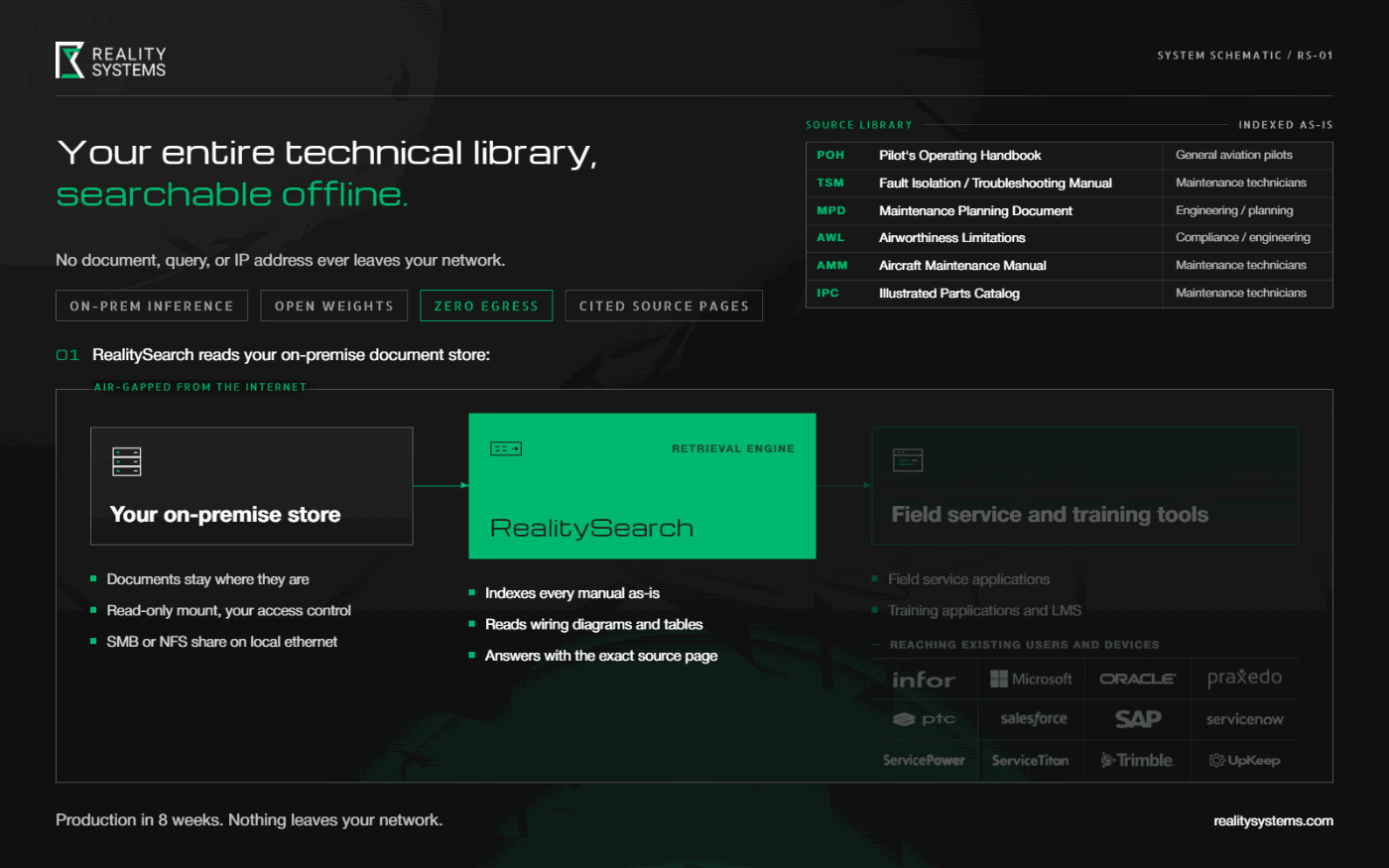Click Fault Isolation / Troubleshooting Manual title
Image resolution: width=1389 pixels, height=868 pixels.
point(995,183)
